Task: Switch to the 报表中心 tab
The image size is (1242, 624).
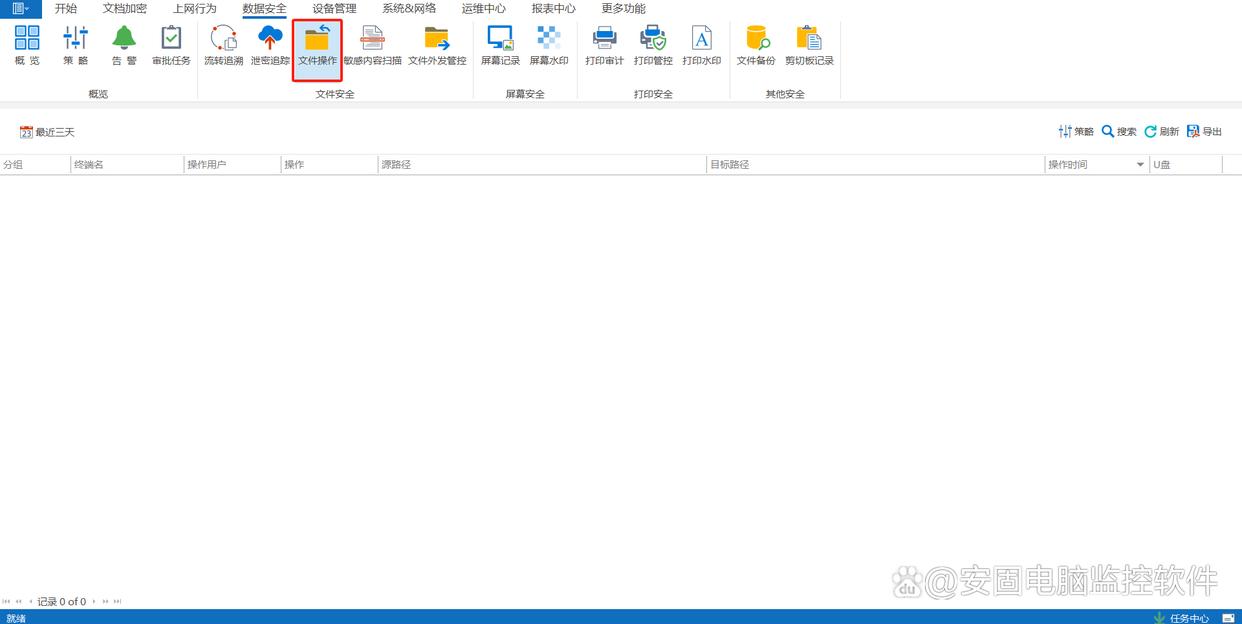Action: pos(553,8)
